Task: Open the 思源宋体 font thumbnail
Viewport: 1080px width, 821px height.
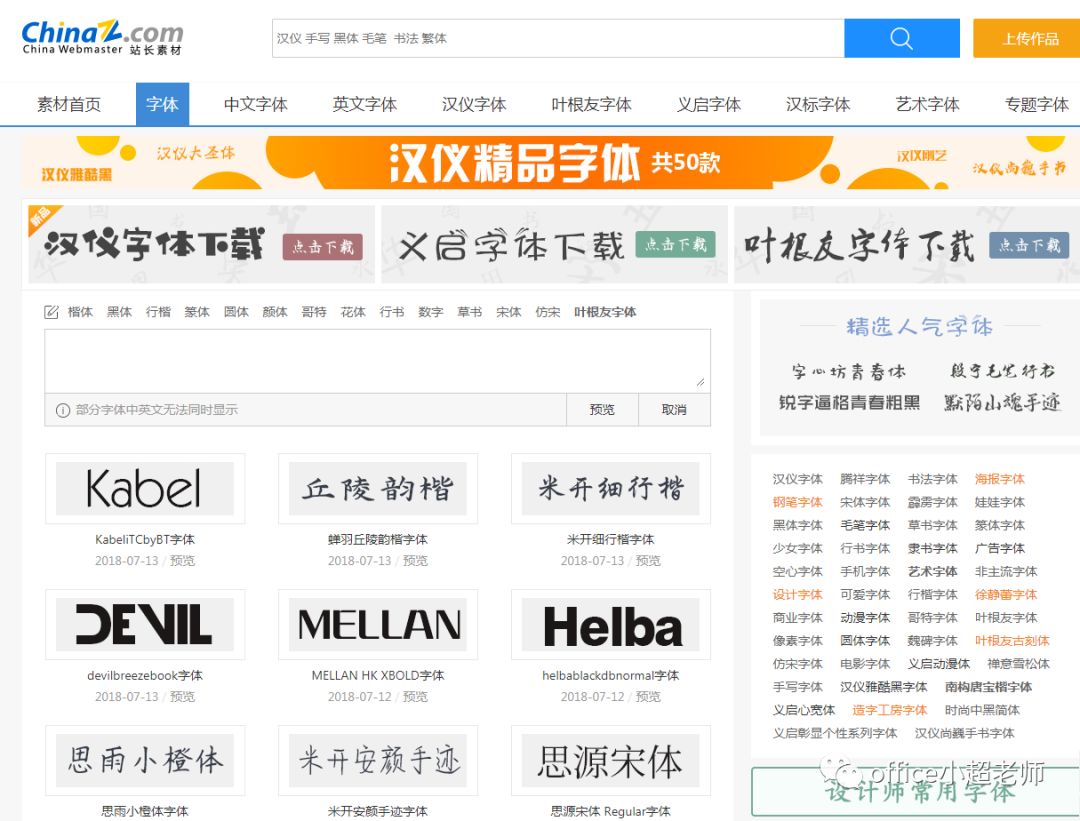Action: [x=610, y=760]
